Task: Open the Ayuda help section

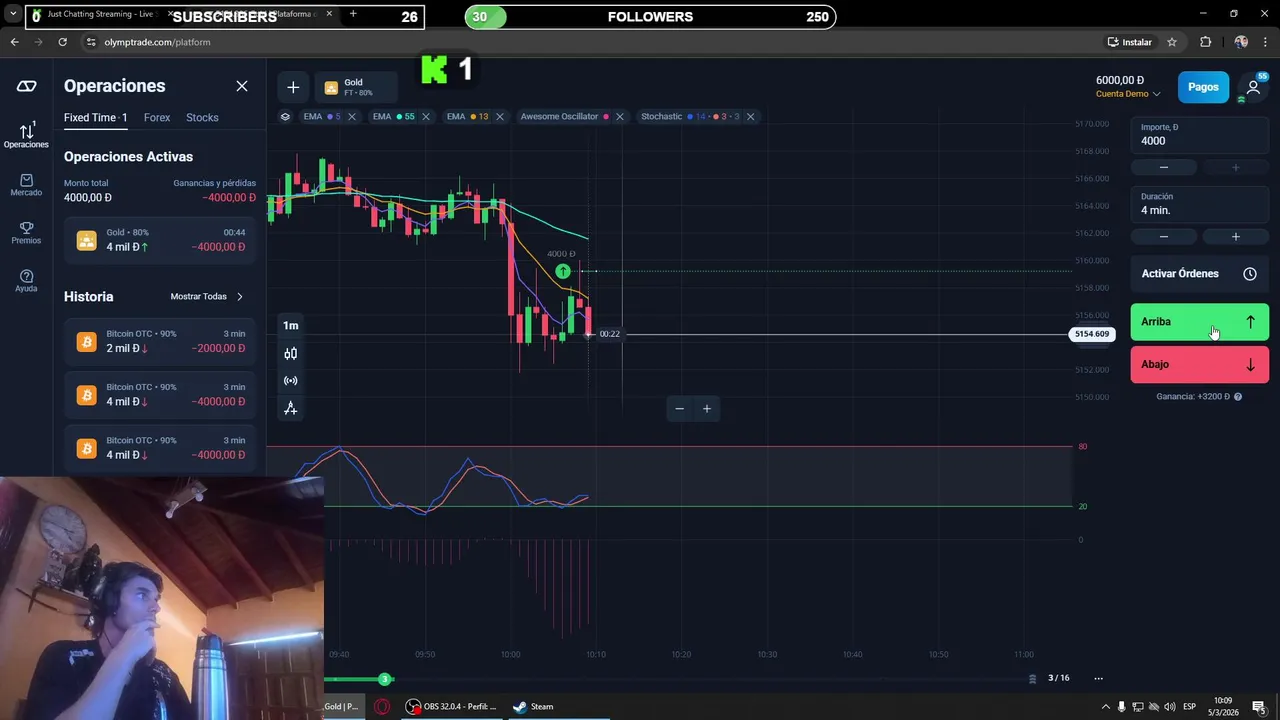Action: tap(26, 281)
